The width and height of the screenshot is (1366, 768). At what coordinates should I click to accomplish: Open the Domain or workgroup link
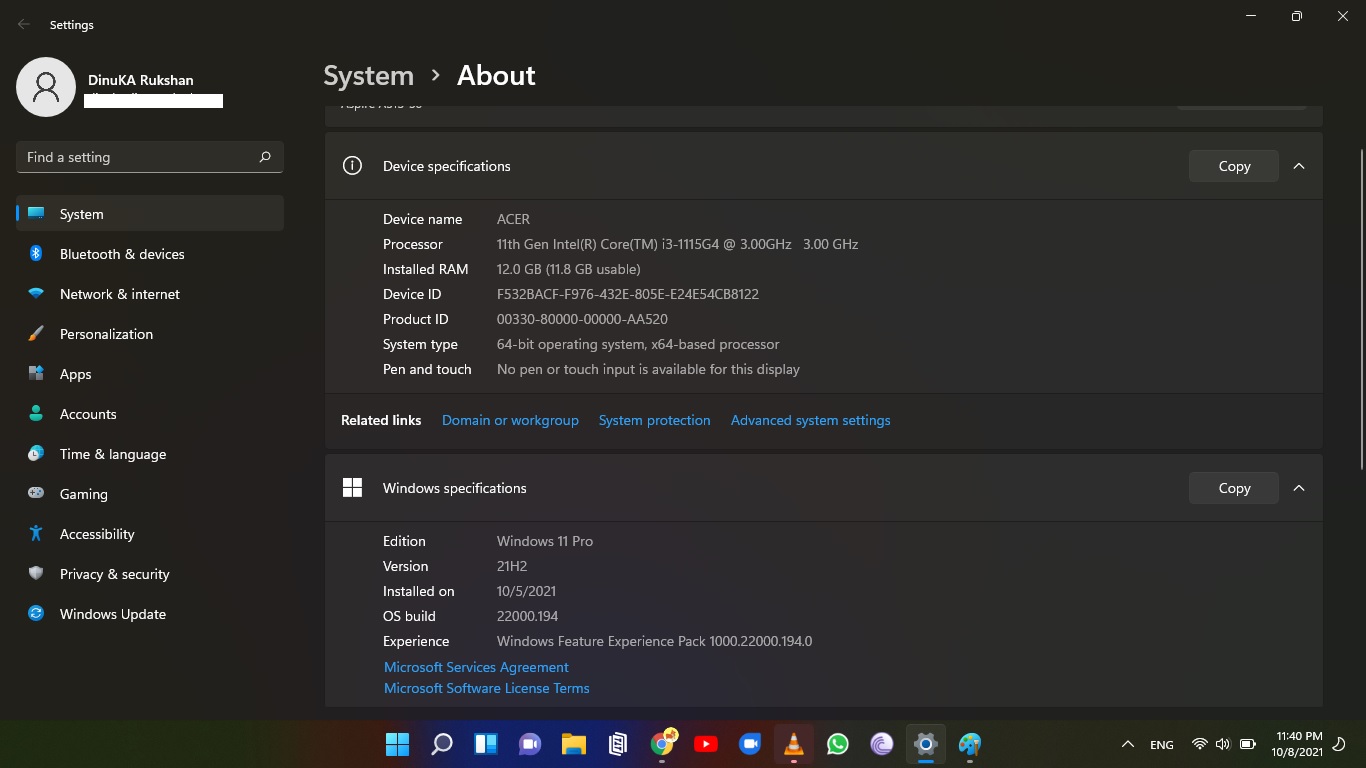coord(510,420)
